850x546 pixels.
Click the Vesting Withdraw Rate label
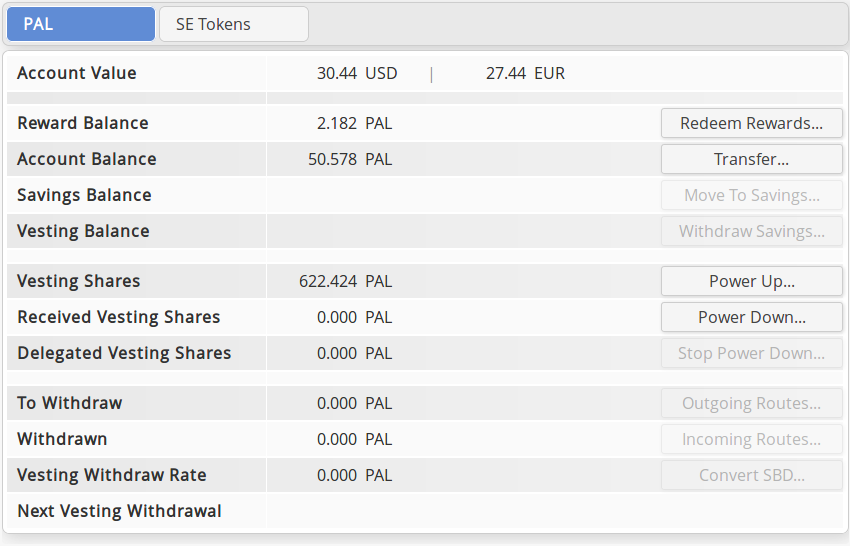[112, 475]
